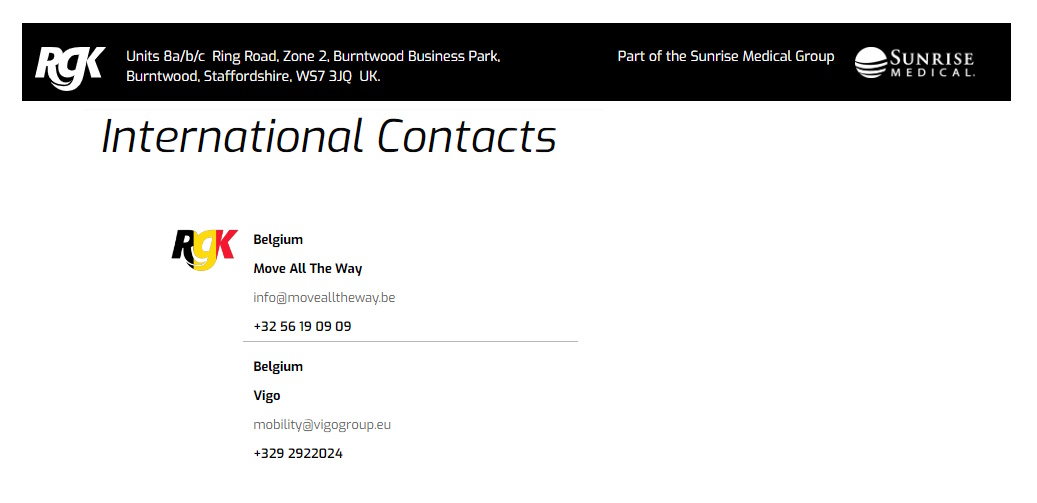
Task: Click the Belgium label above Vigo
Action: click(278, 366)
